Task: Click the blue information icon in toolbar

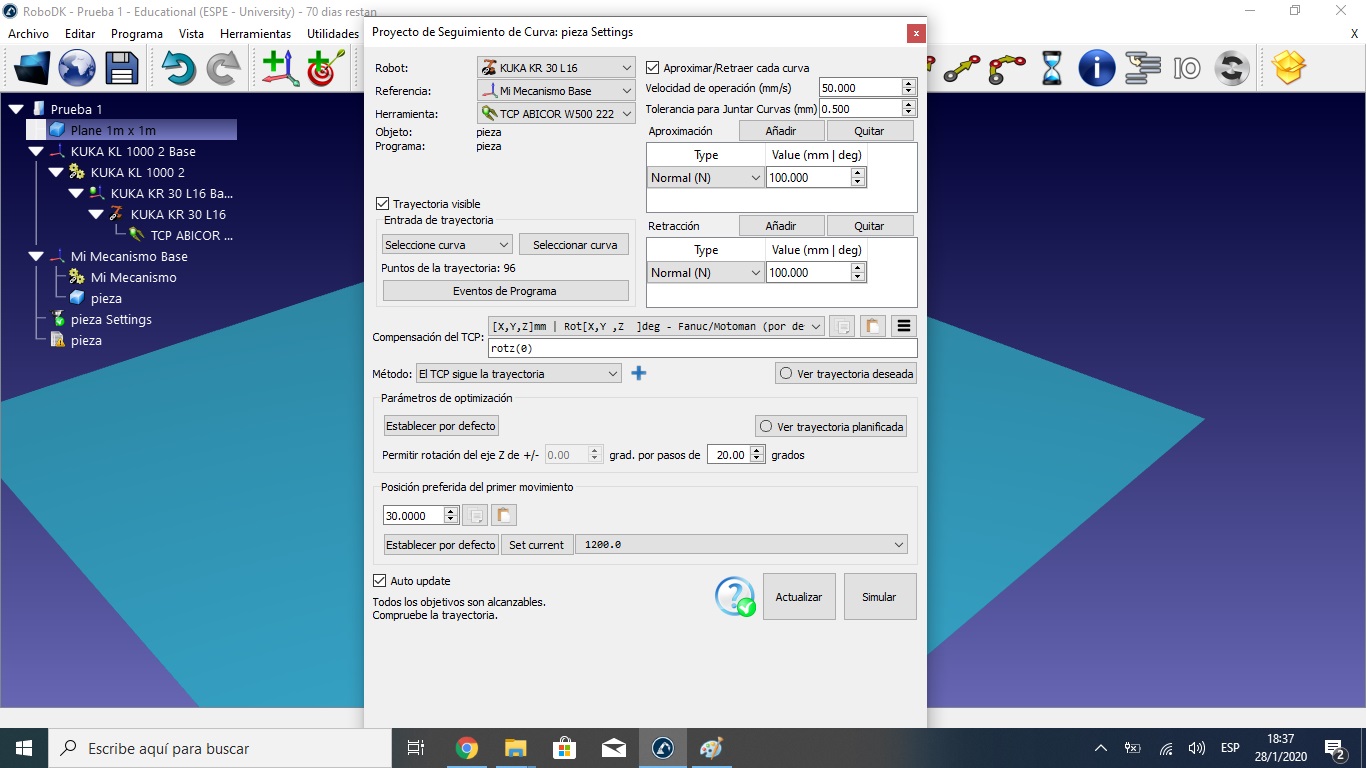Action: [1096, 68]
